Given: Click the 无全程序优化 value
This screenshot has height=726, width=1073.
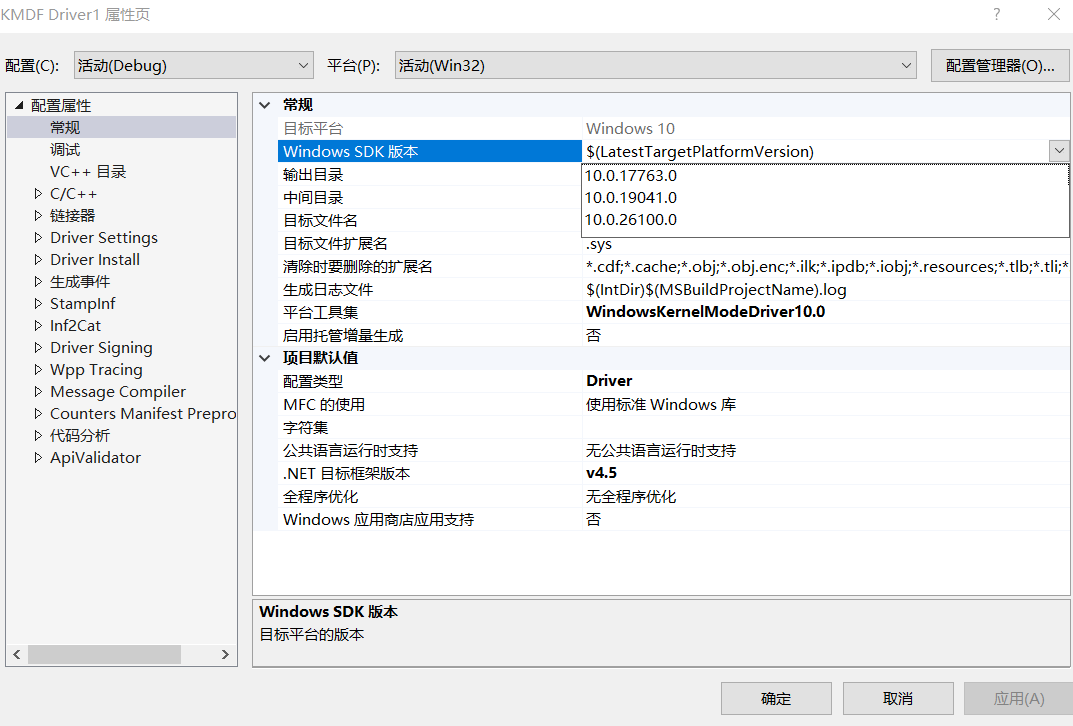Looking at the screenshot, I should (631, 496).
